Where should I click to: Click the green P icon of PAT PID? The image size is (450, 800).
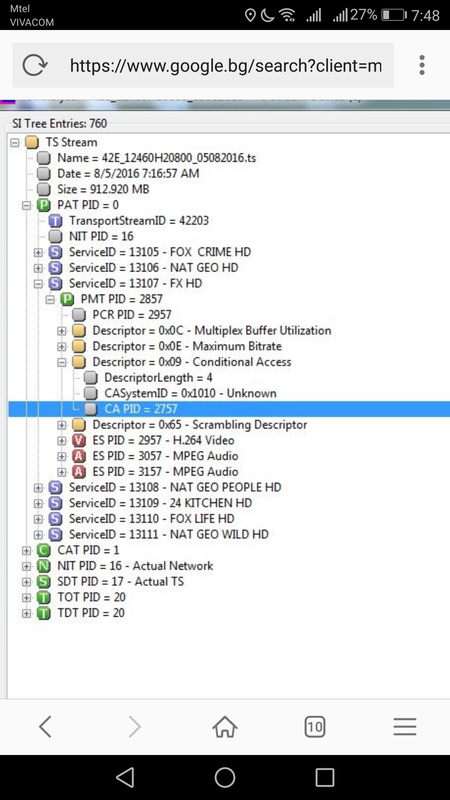(43, 205)
